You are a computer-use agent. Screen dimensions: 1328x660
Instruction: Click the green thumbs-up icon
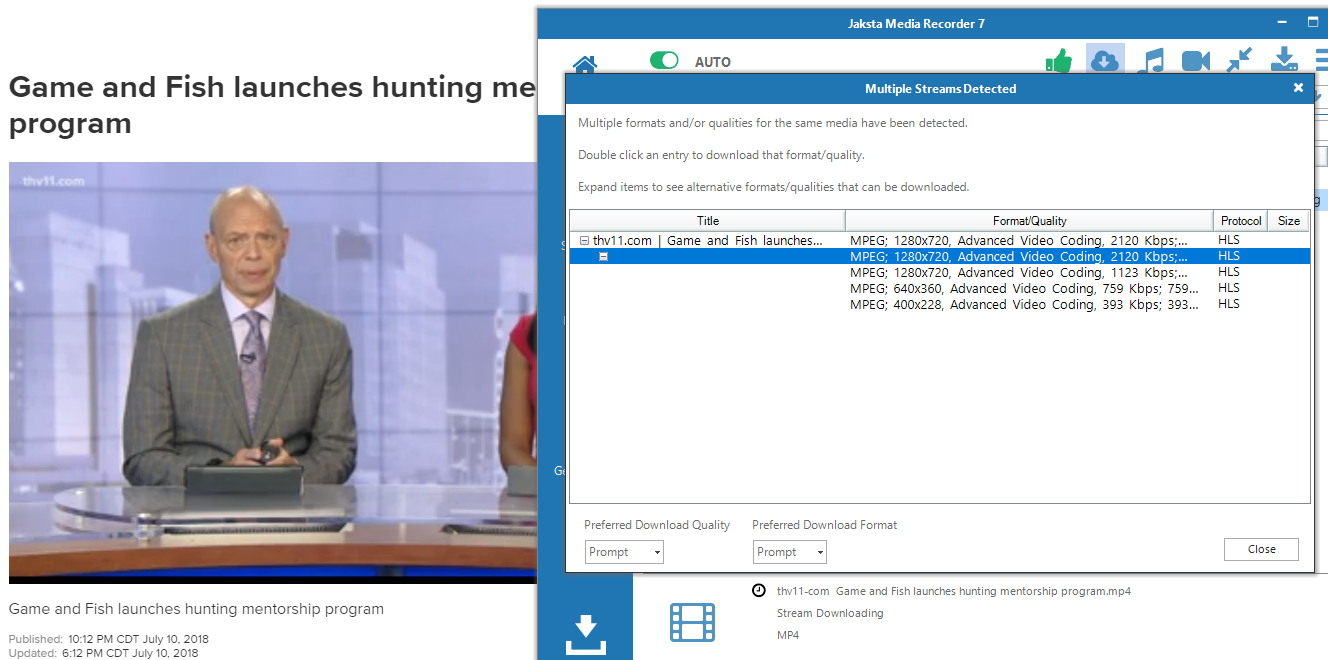1058,61
